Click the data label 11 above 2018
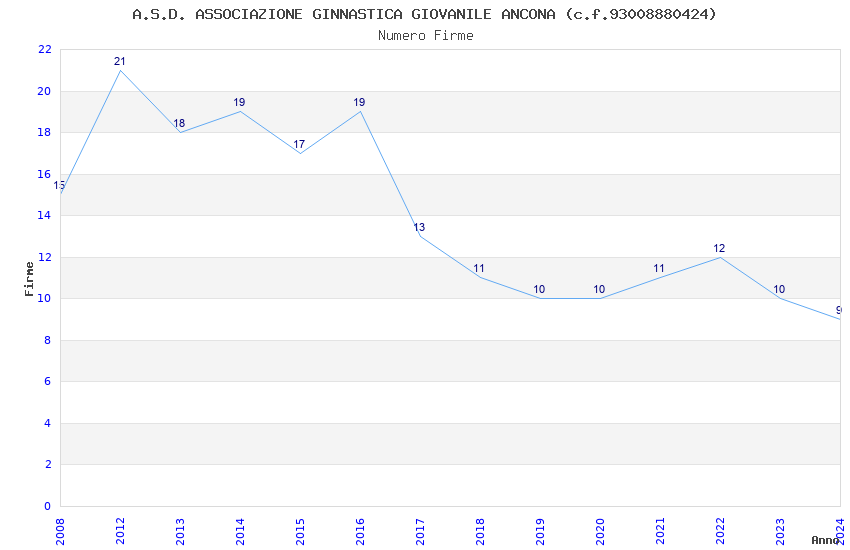Viewport: 850px width, 550px height. pos(479,268)
